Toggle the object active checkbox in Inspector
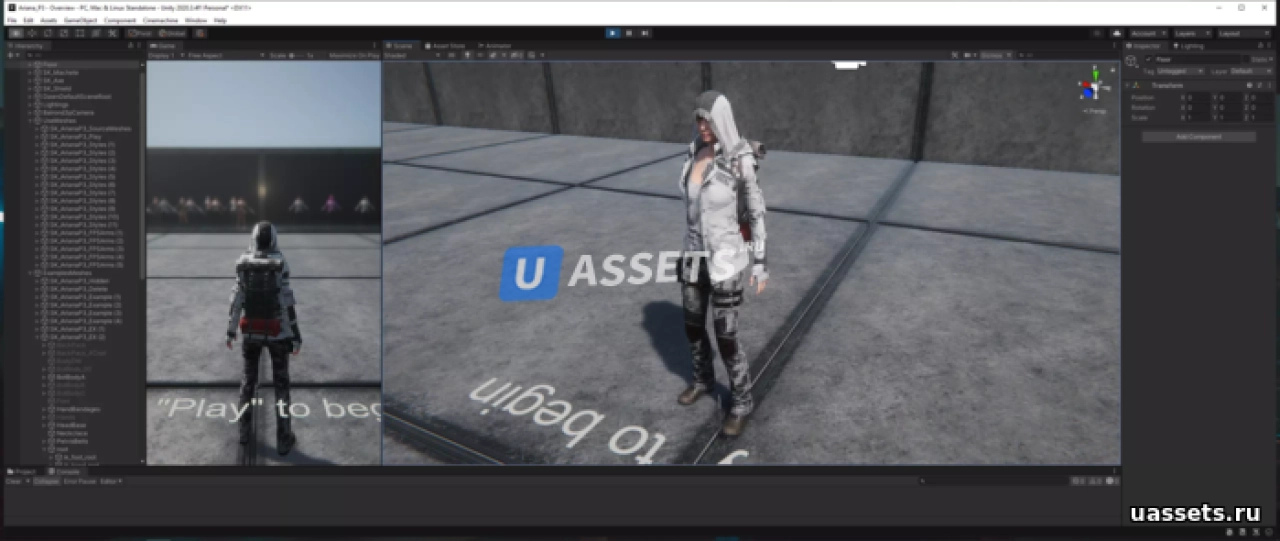This screenshot has height=541, width=1280. point(1148,60)
